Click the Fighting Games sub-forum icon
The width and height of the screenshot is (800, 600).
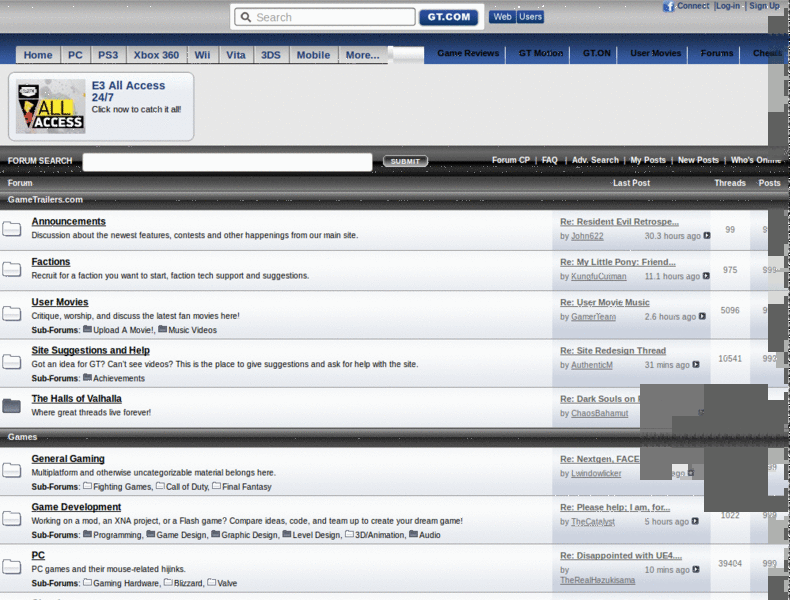(87, 486)
